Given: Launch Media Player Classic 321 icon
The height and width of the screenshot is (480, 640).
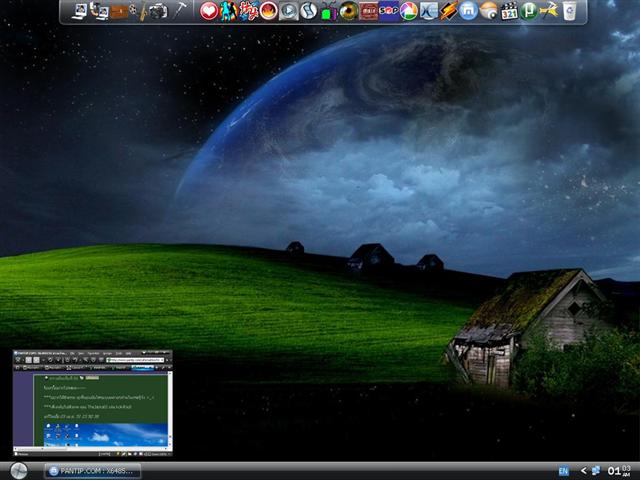Looking at the screenshot, I should click(509, 11).
